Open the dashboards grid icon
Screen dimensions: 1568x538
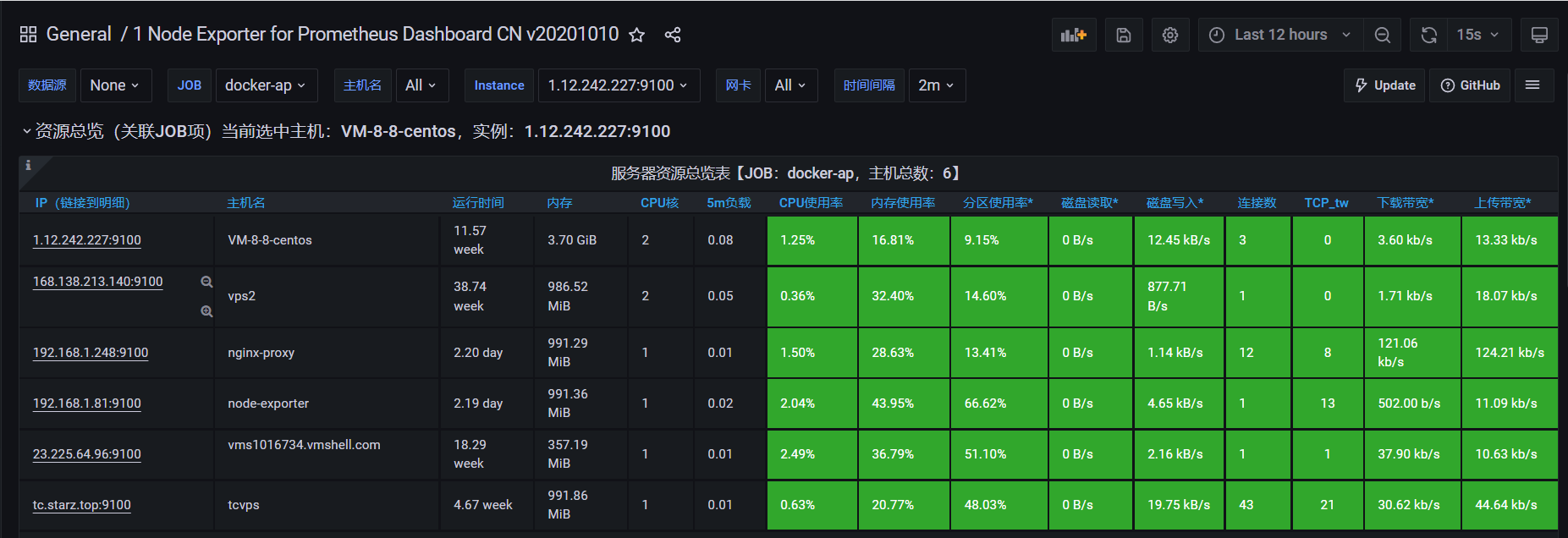click(28, 35)
